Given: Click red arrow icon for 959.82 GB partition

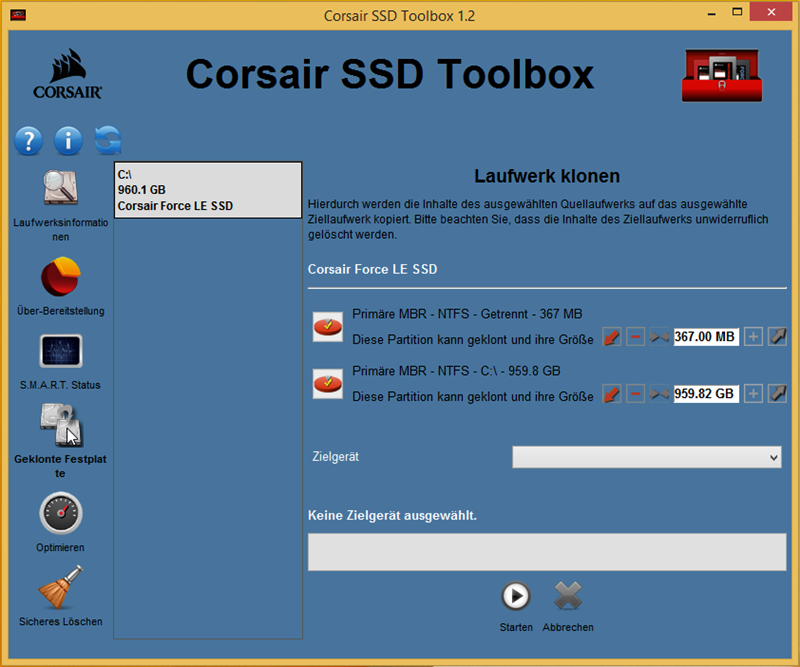Looking at the screenshot, I should (x=612, y=394).
